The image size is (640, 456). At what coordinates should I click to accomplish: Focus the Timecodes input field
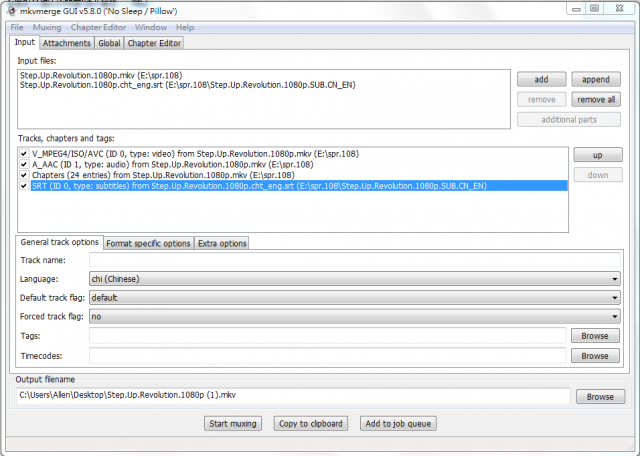[327, 356]
